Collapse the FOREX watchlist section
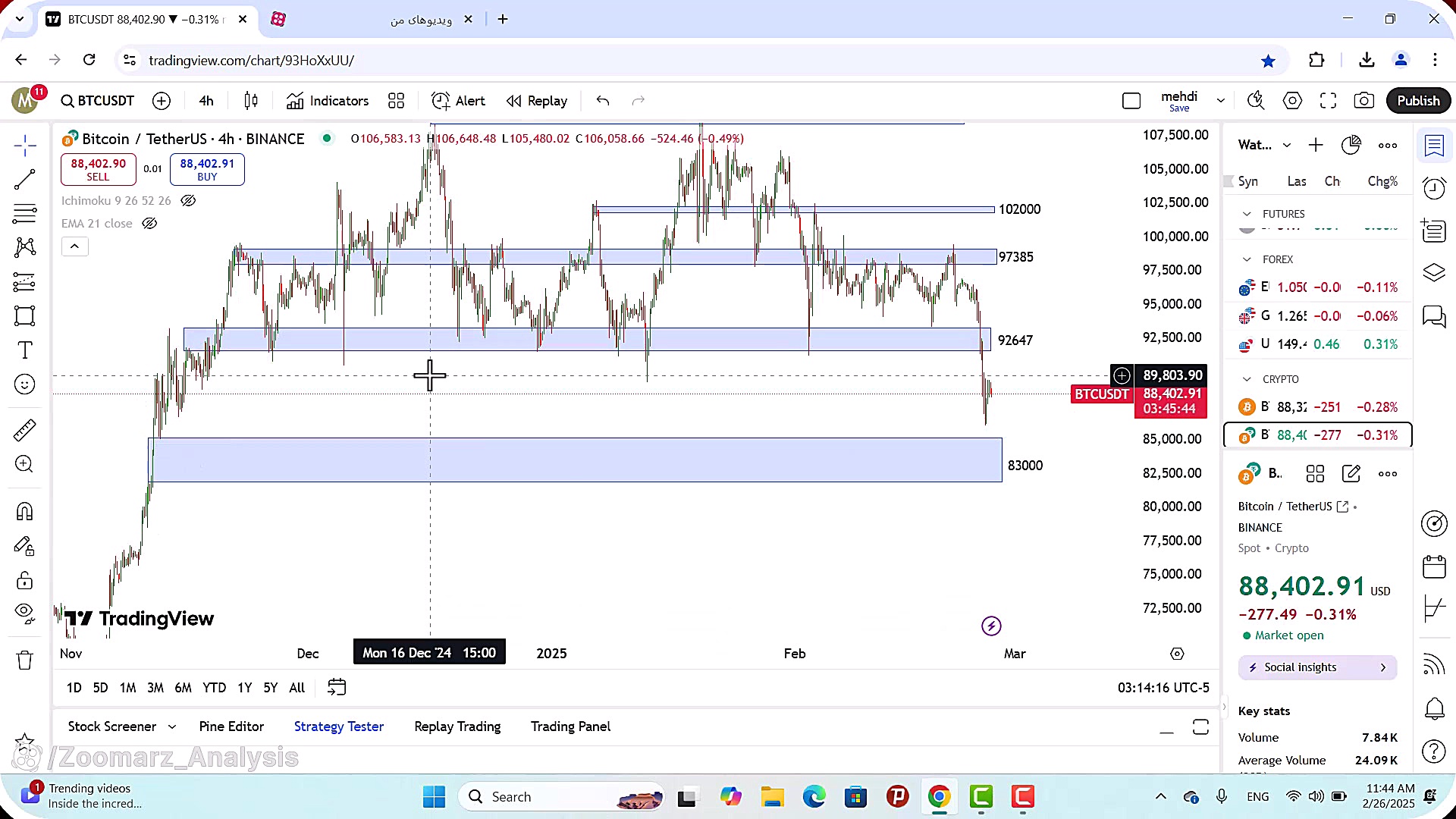The height and width of the screenshot is (819, 1456). [x=1247, y=260]
